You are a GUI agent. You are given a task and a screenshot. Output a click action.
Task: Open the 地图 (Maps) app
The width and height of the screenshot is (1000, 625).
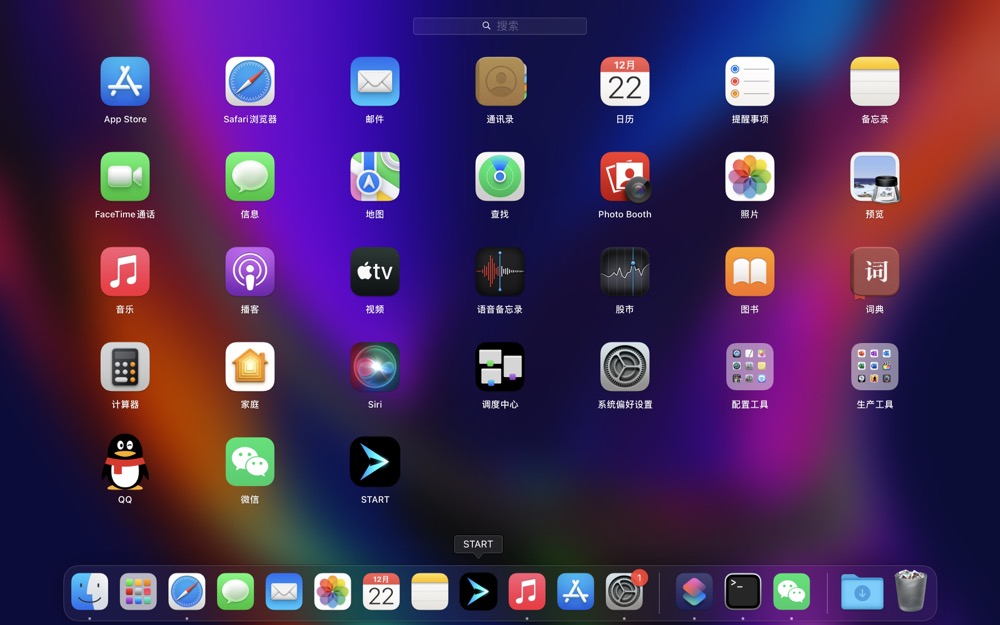pyautogui.click(x=375, y=177)
